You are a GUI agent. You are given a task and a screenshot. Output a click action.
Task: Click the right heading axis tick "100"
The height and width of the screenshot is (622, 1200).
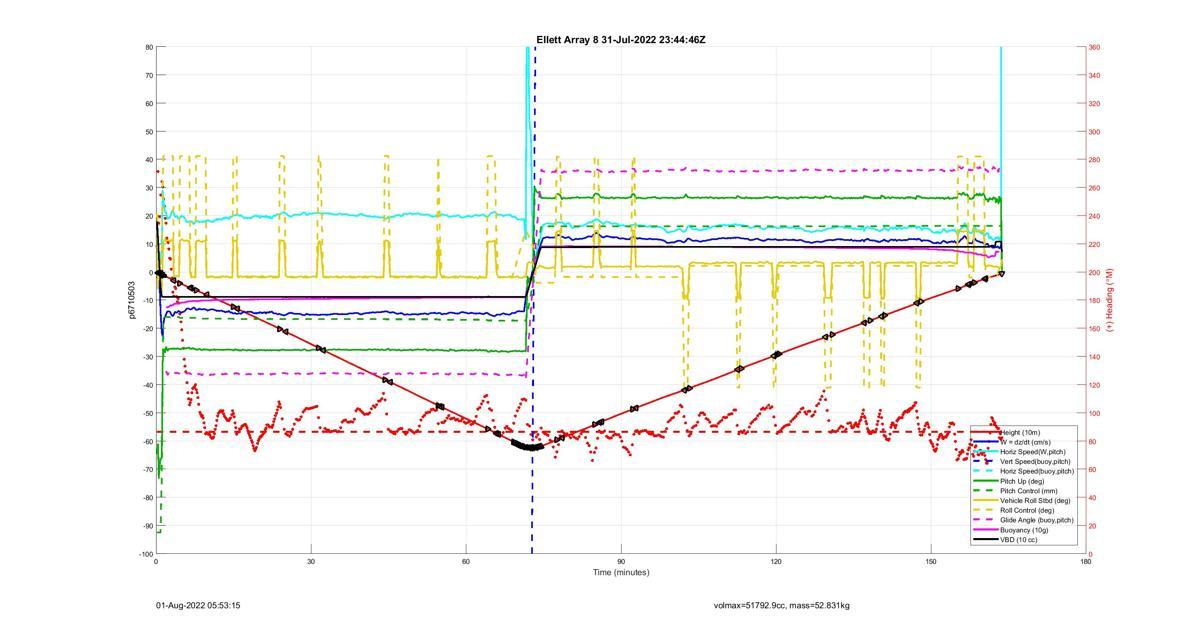(x=1094, y=413)
